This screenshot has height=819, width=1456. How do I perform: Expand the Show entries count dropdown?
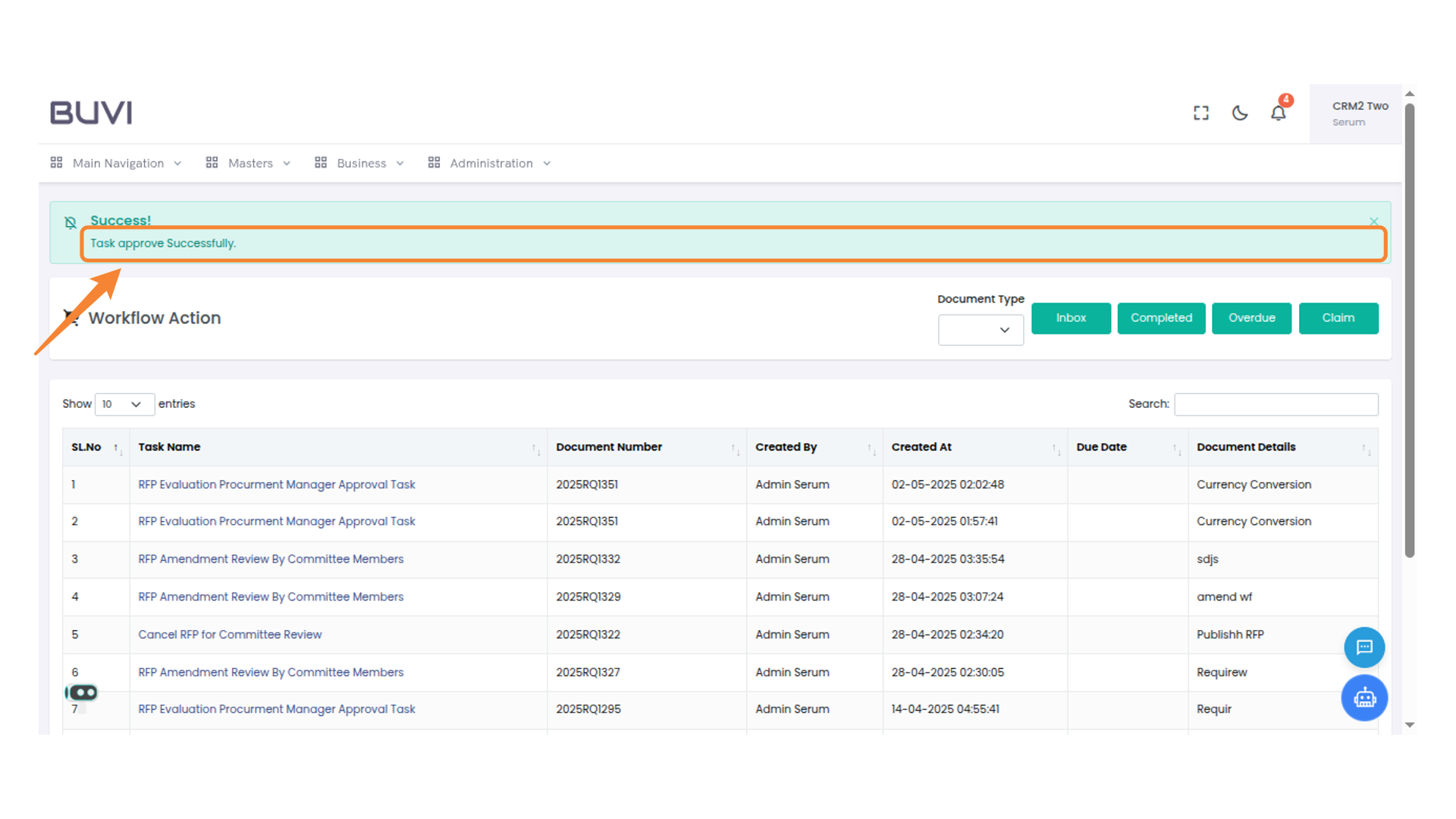tap(124, 404)
